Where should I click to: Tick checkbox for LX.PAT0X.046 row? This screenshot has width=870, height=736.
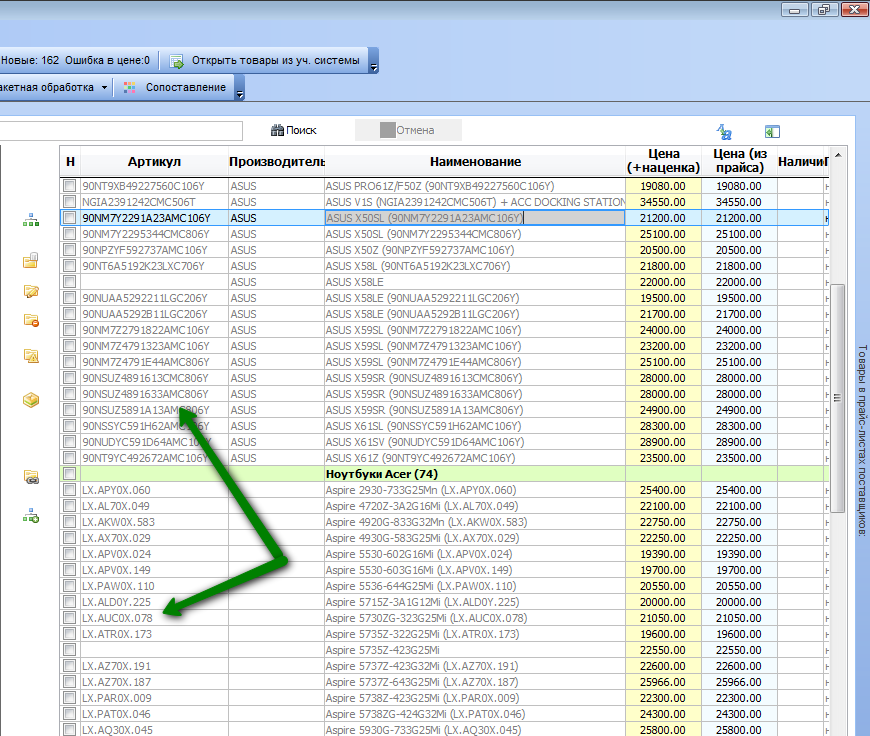click(x=69, y=713)
